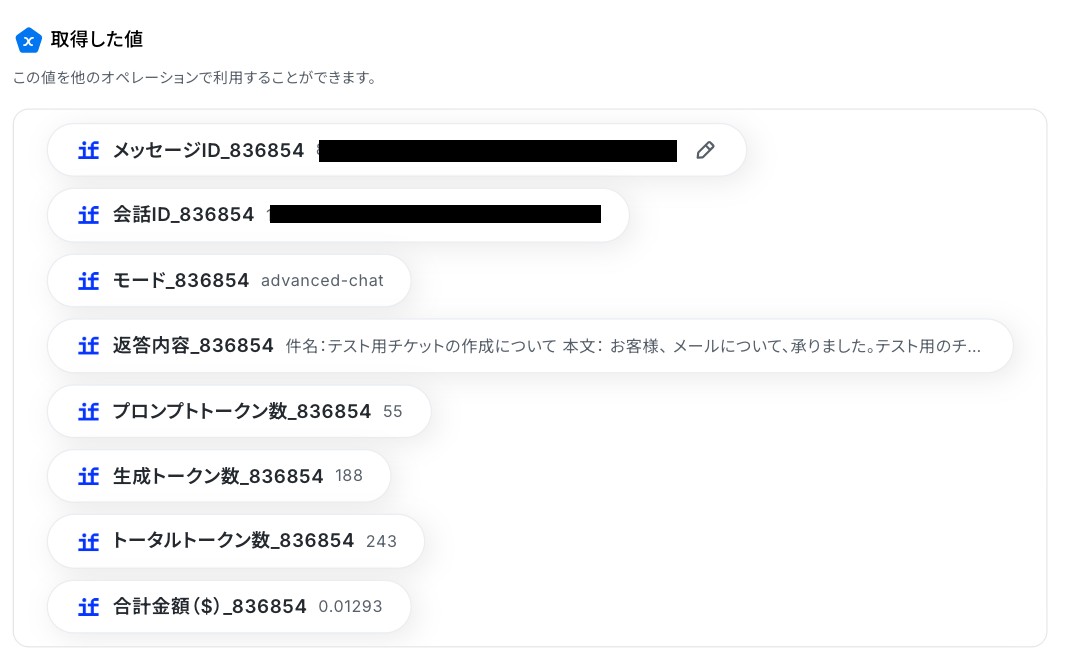Screen dimensions: 1070x650
Task: Click the Dify icon on モード_836854
Action: pyautogui.click(x=89, y=280)
